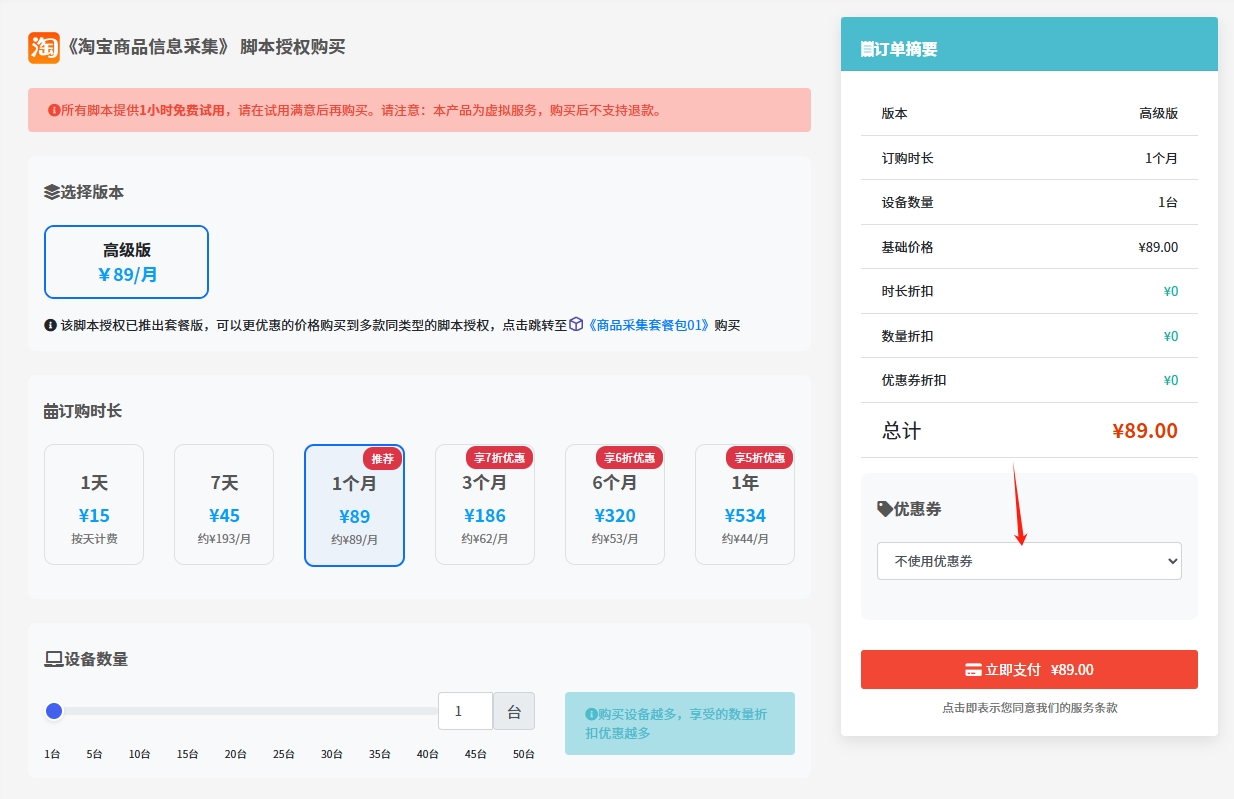1234x799 pixels.
Task: Click the cube icon before 商品采集套餐包01
Action: tap(576, 325)
